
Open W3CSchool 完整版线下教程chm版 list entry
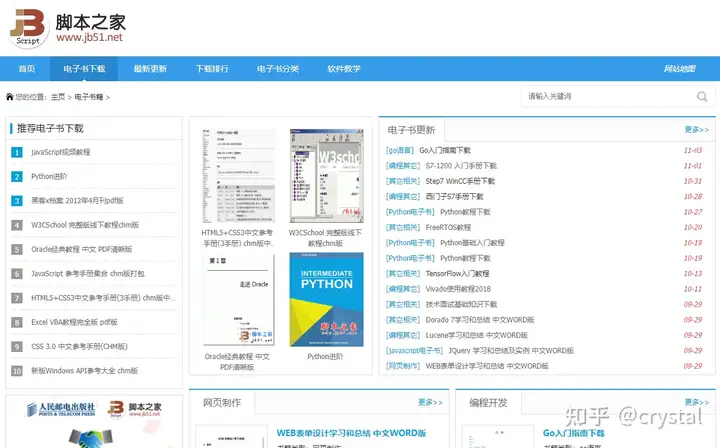[85, 225]
